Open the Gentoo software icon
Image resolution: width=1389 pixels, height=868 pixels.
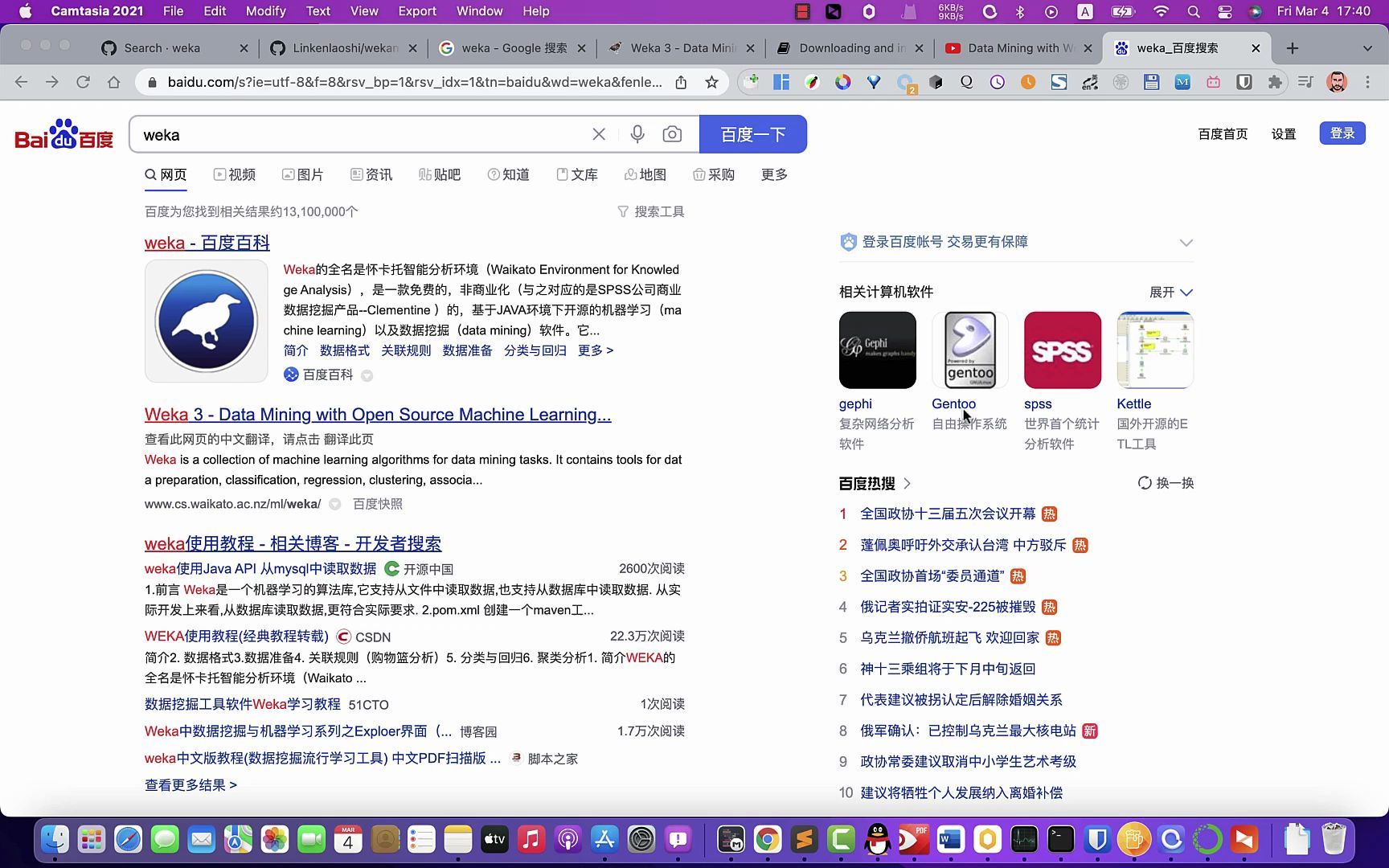click(970, 350)
